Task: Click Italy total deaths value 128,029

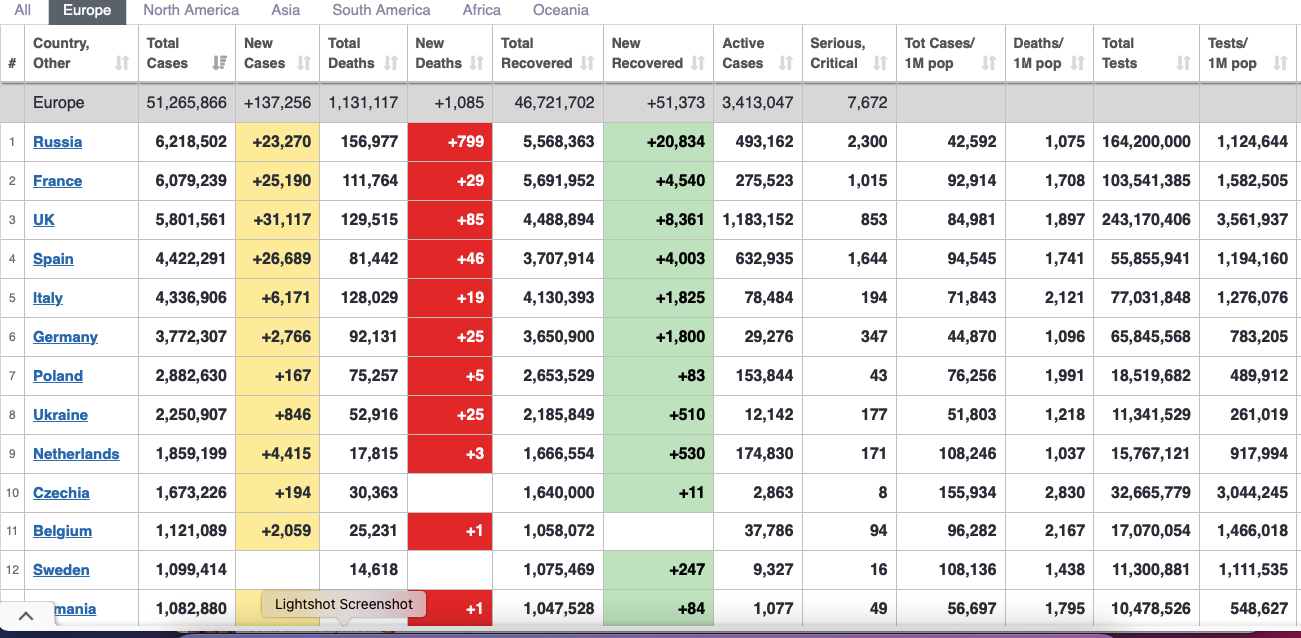Action: [369, 298]
